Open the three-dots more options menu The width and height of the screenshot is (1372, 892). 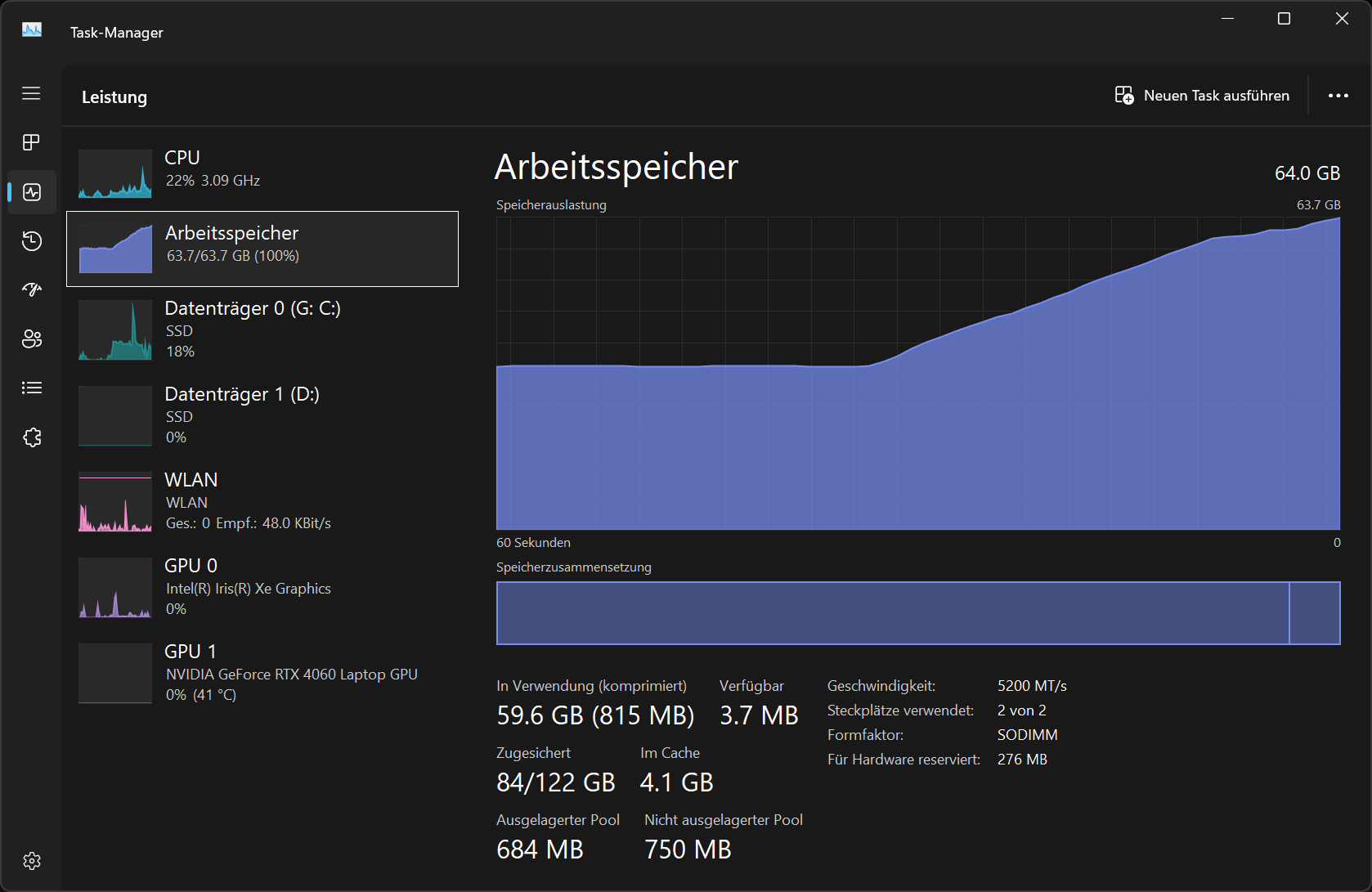(1338, 96)
